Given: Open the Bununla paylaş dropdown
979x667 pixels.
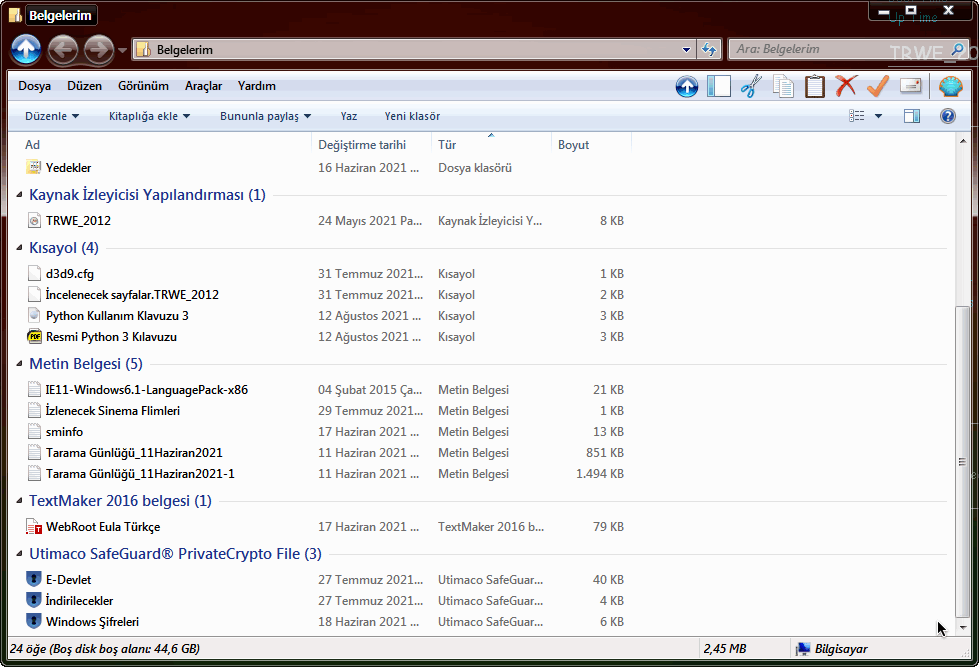Looking at the screenshot, I should pos(265,116).
